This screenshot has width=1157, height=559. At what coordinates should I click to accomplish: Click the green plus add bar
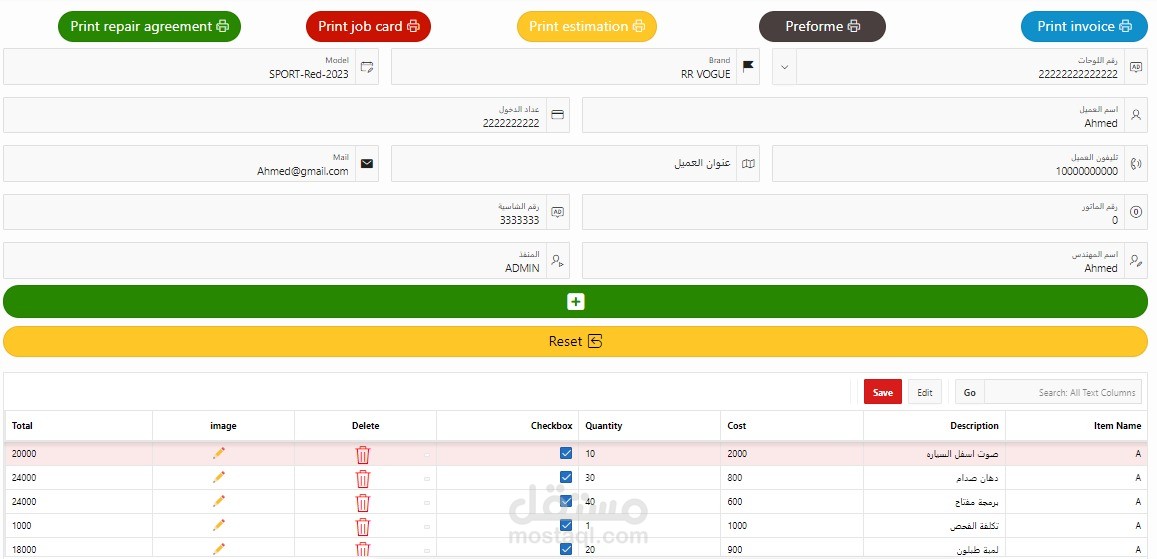coord(576,302)
